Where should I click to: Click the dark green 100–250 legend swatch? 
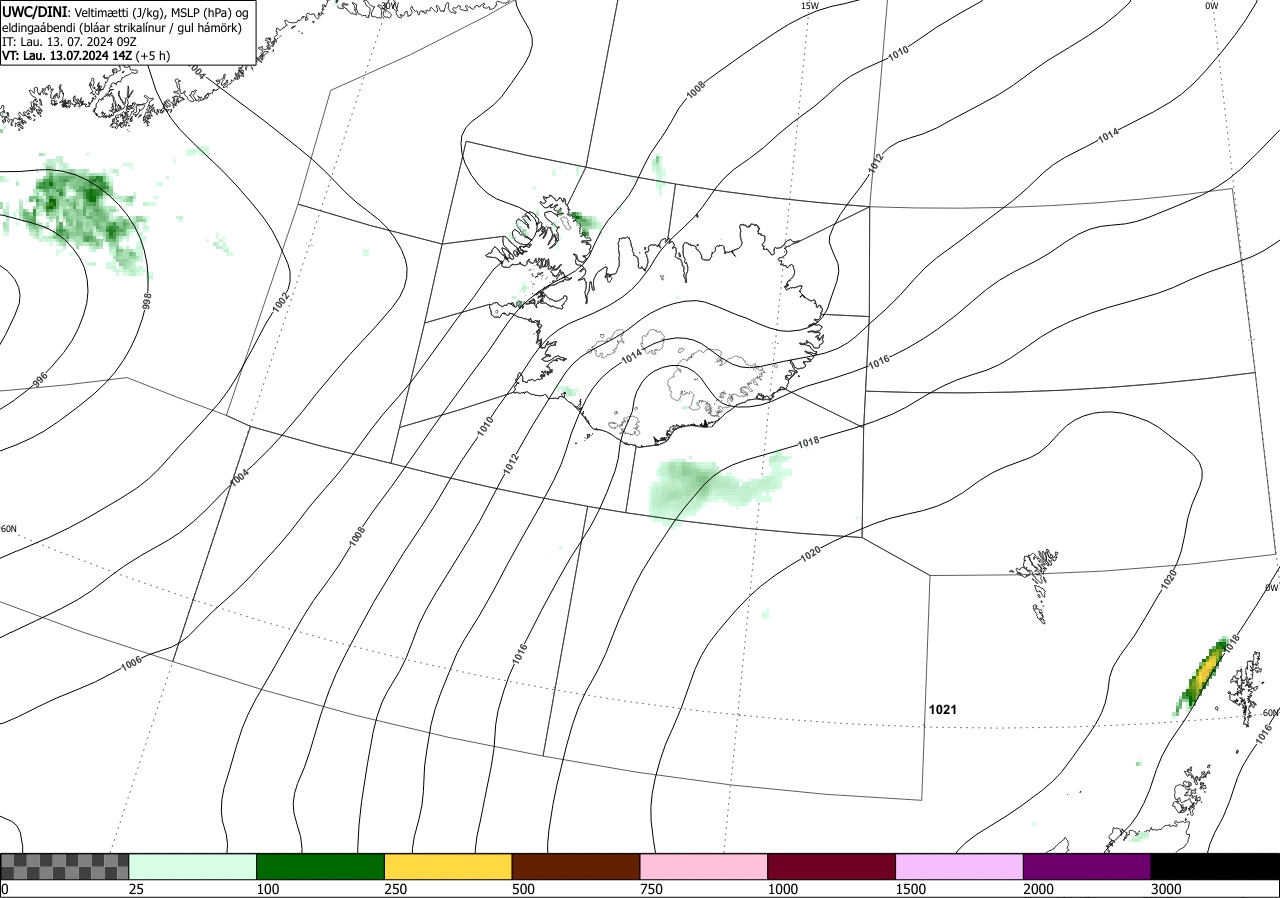click(x=321, y=866)
